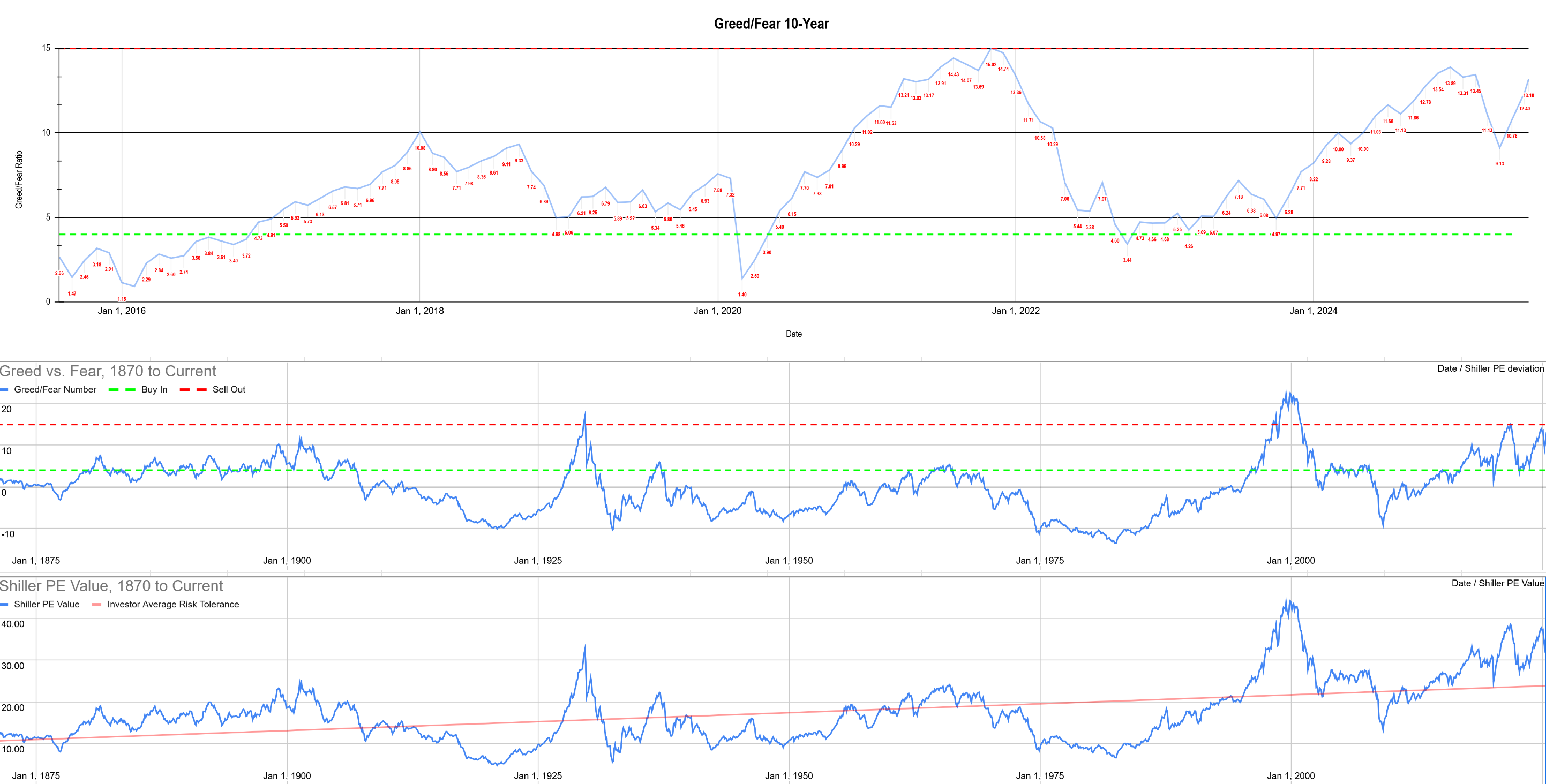Screen dimensions: 1546x784
Task: Select the "Jan 1, 2016" axis label
Action: click(121, 310)
